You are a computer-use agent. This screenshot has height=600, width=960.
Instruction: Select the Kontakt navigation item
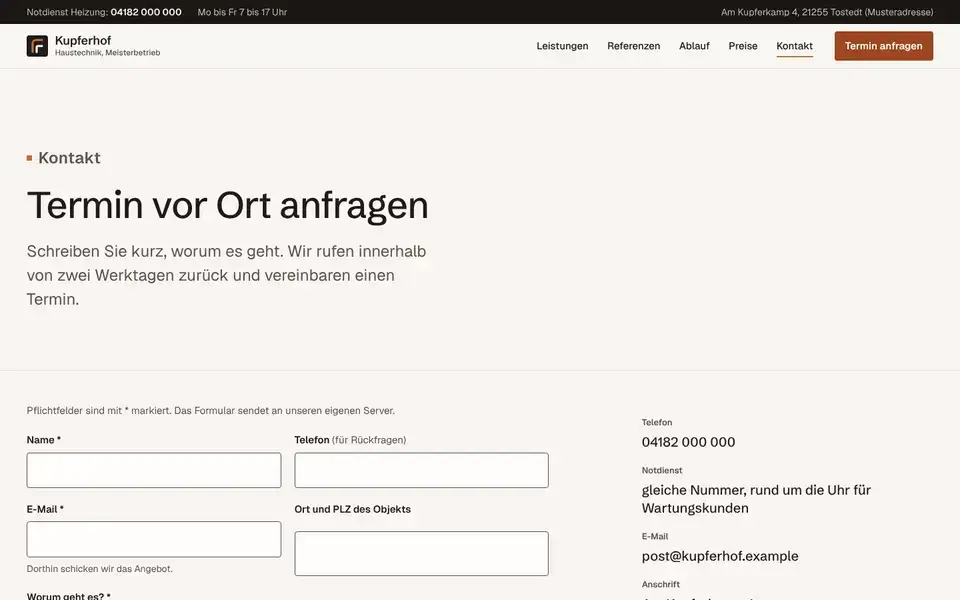[795, 46]
